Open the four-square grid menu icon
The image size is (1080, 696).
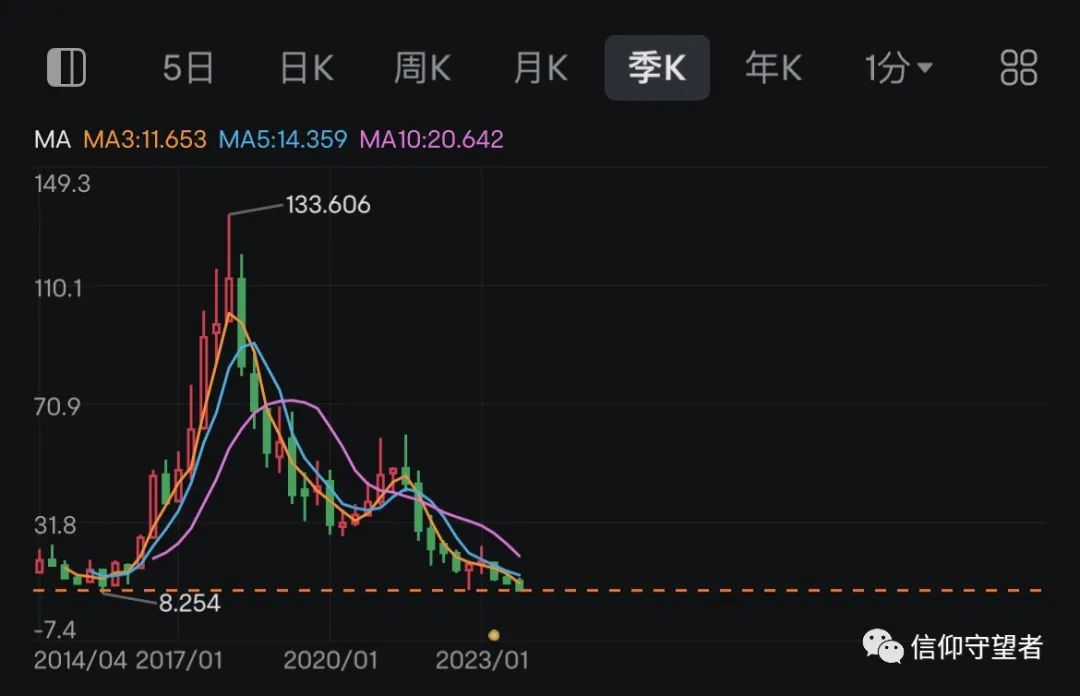pyautogui.click(x=1018, y=68)
